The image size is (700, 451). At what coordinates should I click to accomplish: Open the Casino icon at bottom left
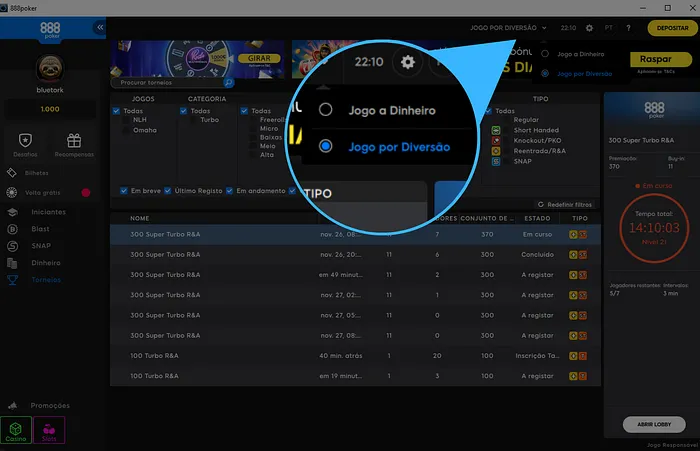[16, 430]
